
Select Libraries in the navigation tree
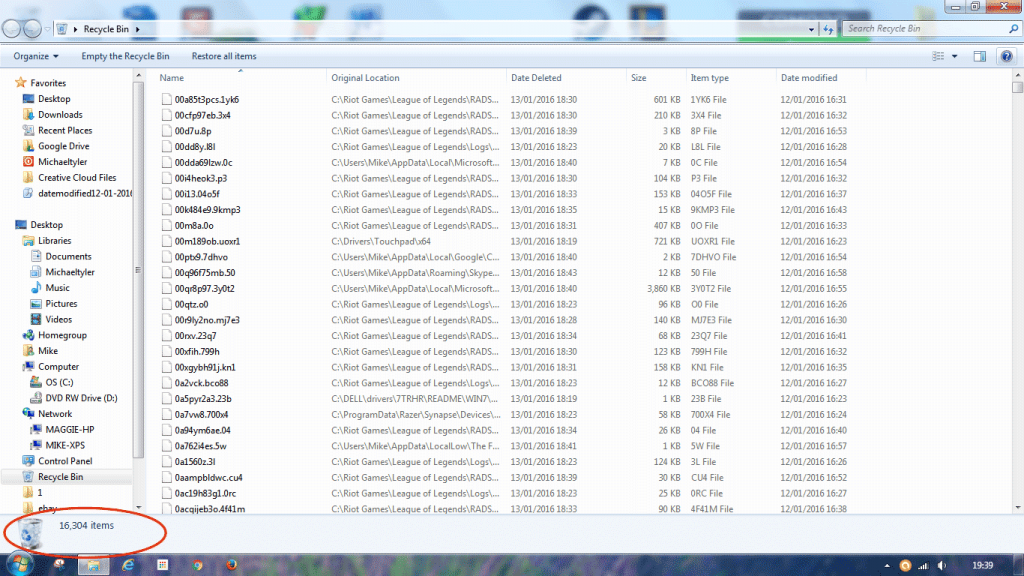[54, 240]
